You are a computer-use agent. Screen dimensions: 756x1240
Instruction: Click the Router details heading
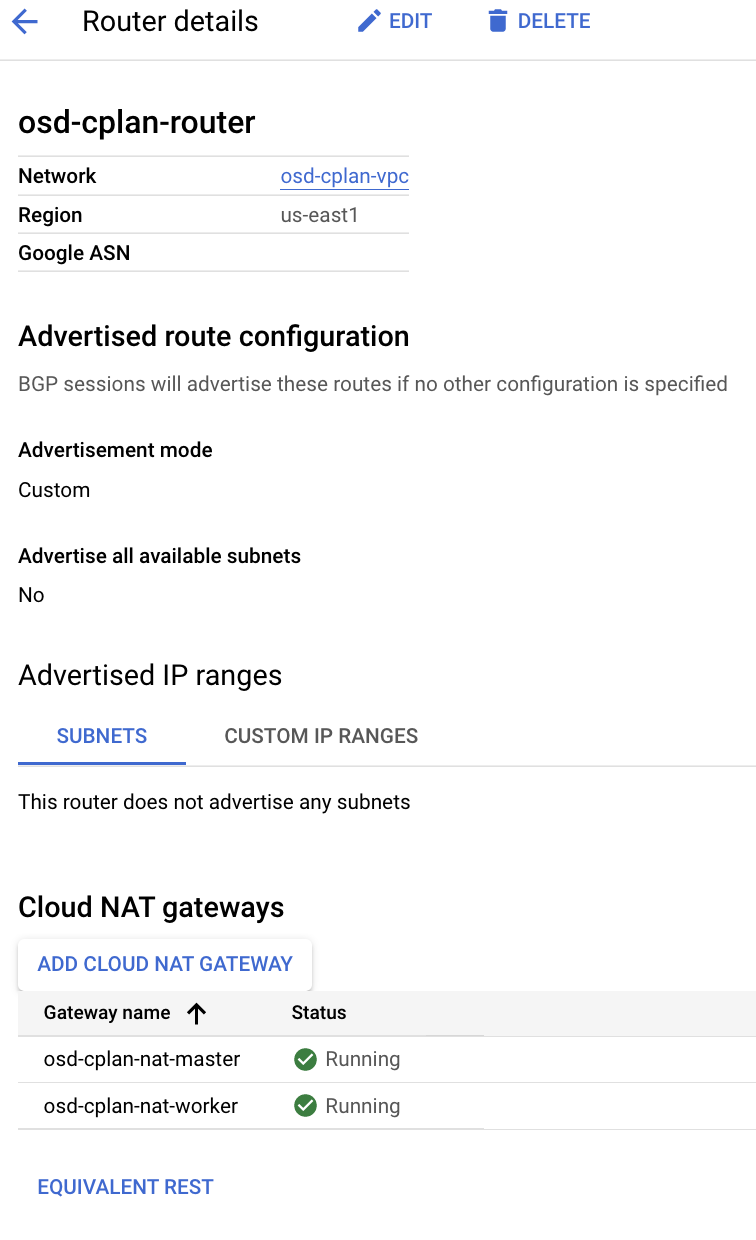tap(169, 21)
